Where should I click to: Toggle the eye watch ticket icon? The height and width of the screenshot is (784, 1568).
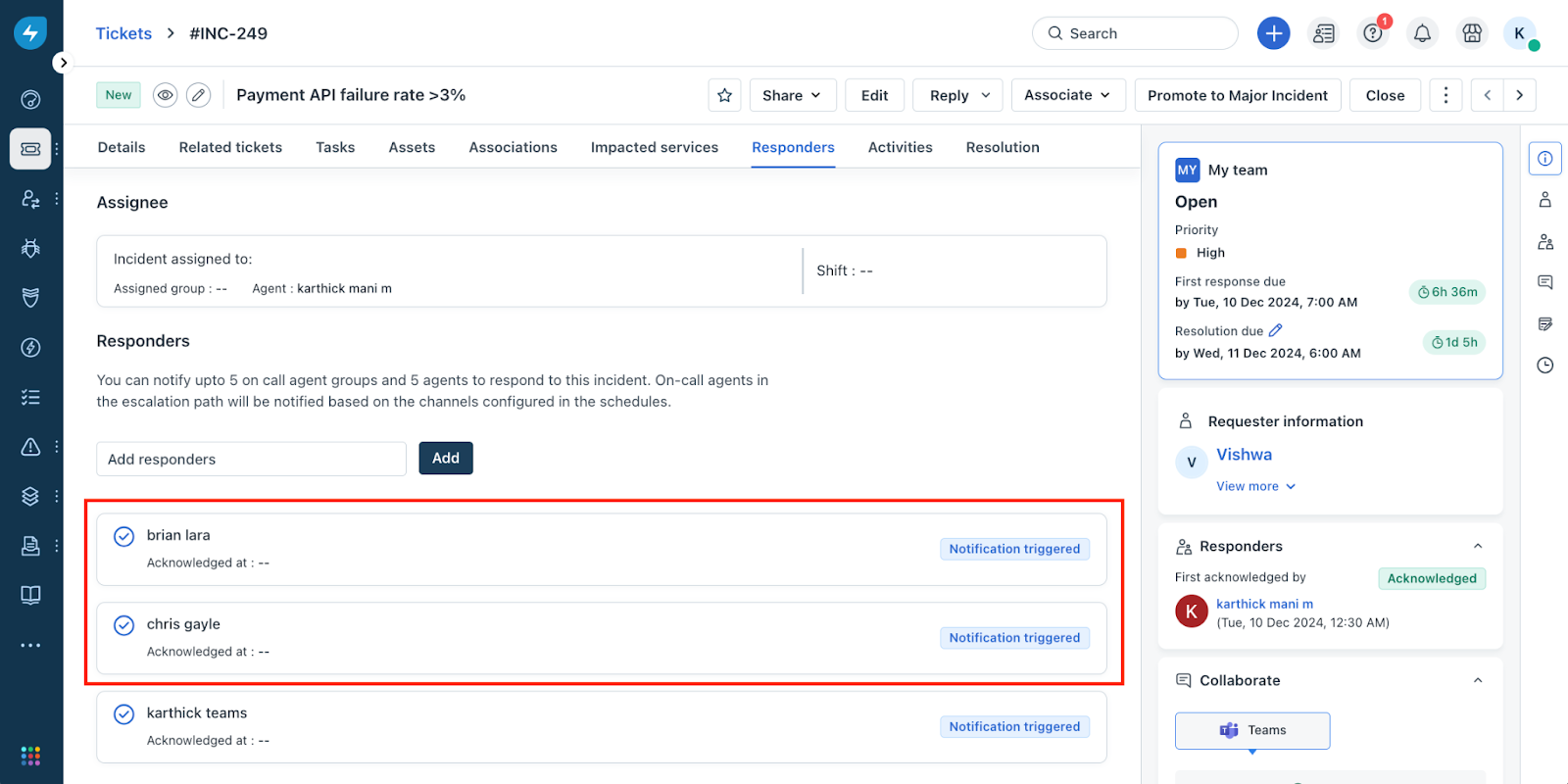[165, 95]
